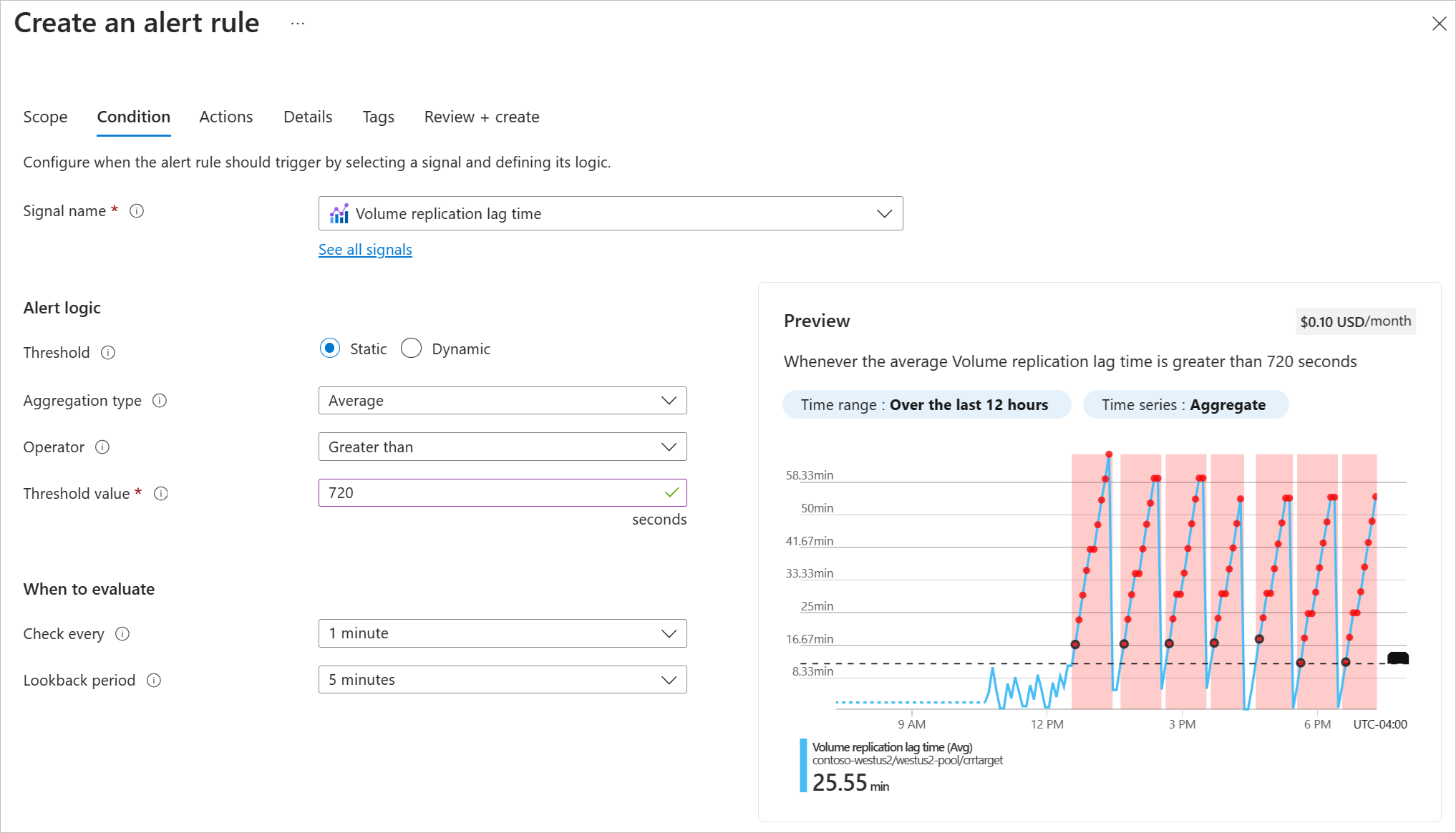Open the Signal name dropdown

[x=610, y=213]
